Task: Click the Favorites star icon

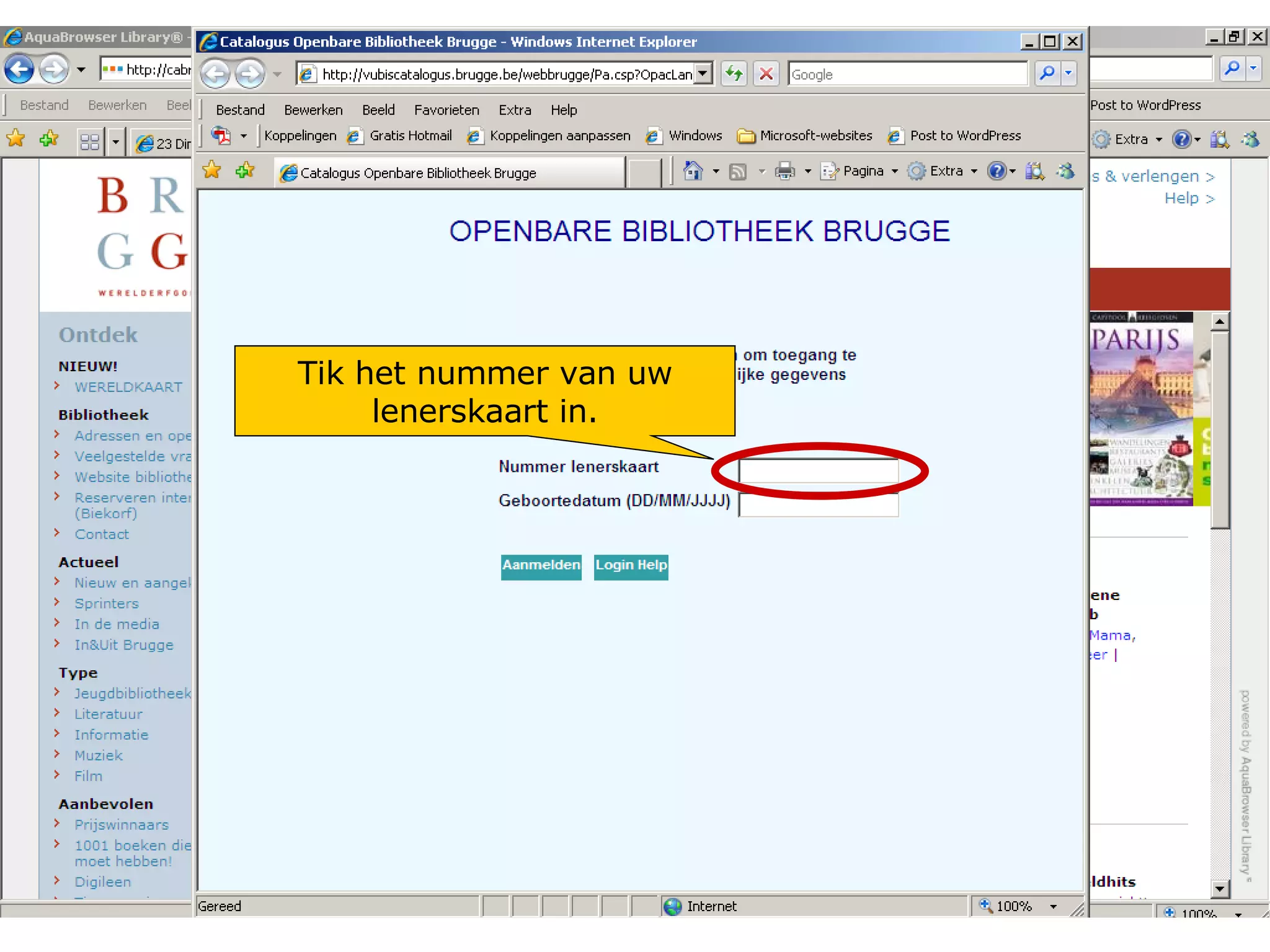Action: (212, 170)
